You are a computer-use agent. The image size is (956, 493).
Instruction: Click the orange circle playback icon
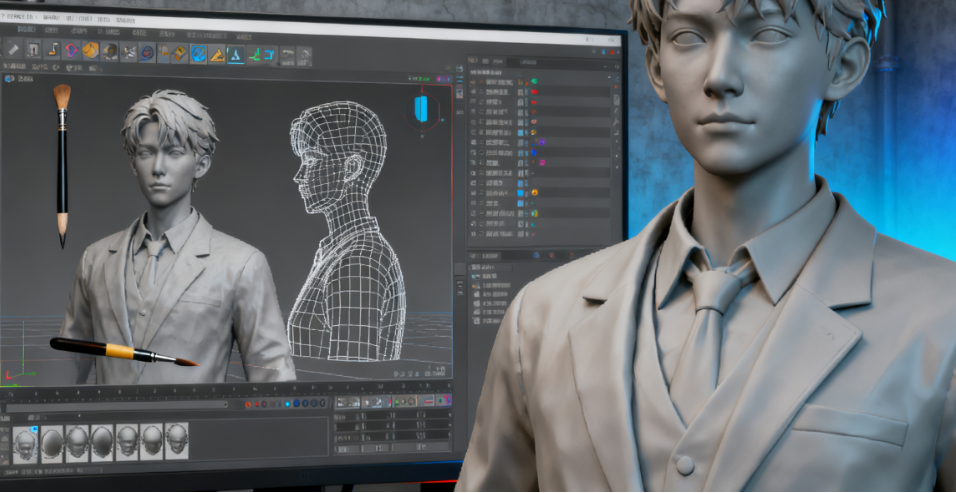point(248,404)
